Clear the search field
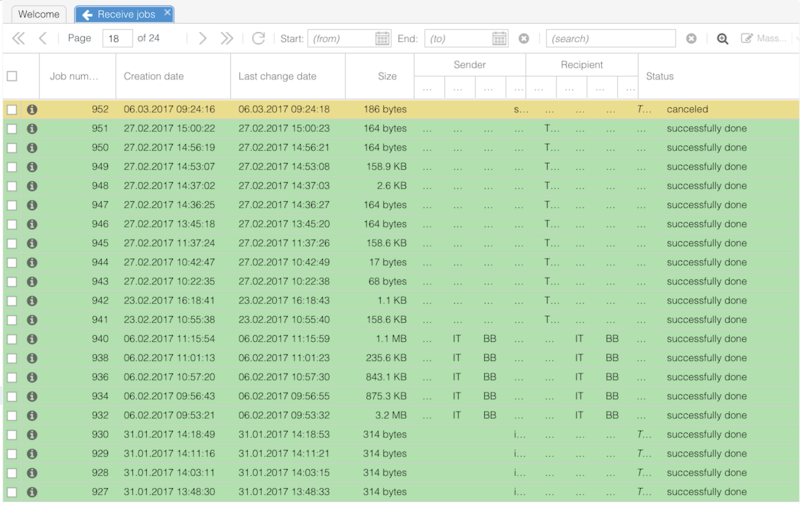Screen dimensions: 800x505 tap(691, 39)
